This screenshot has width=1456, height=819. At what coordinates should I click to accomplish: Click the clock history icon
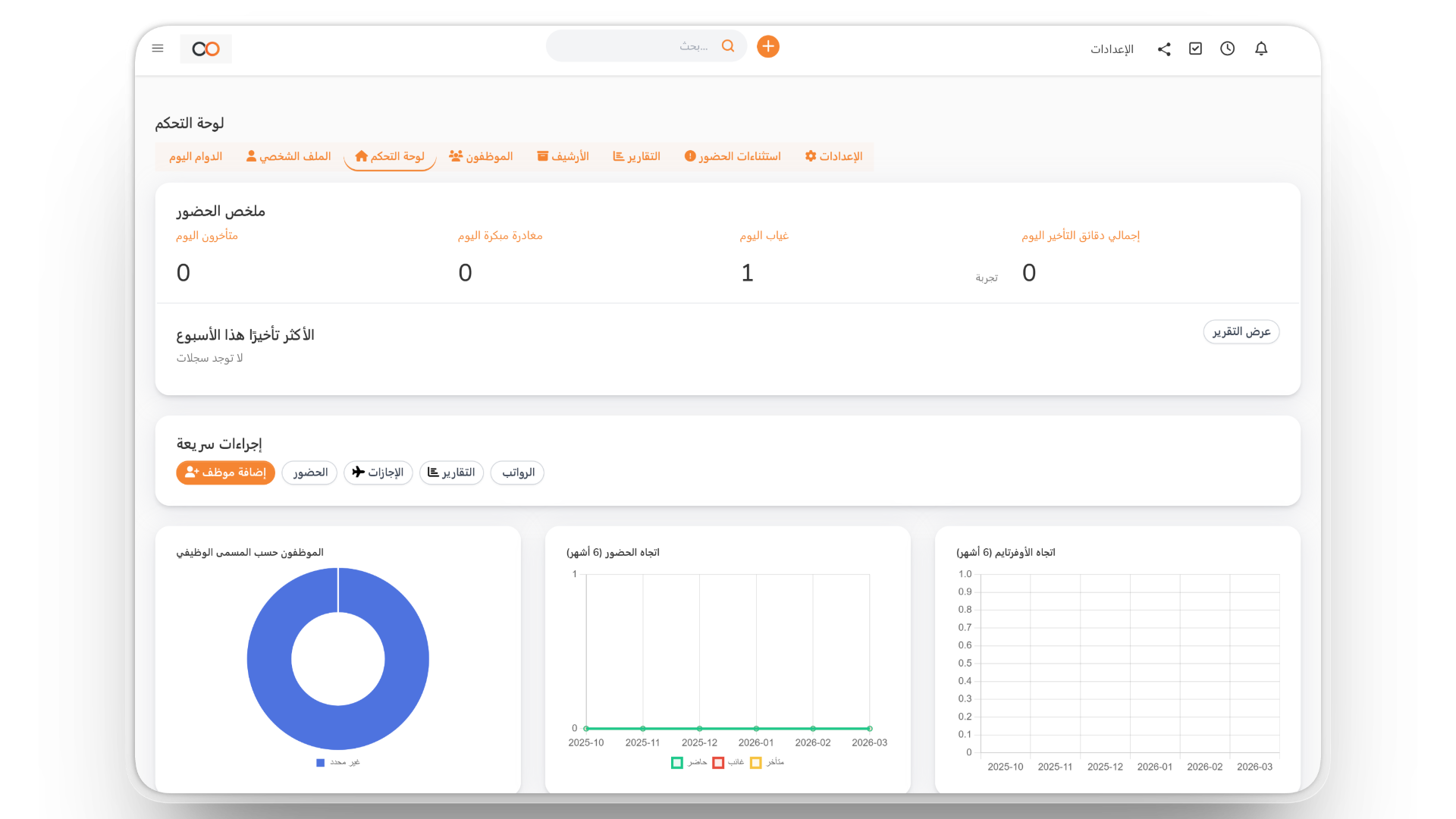tap(1228, 48)
